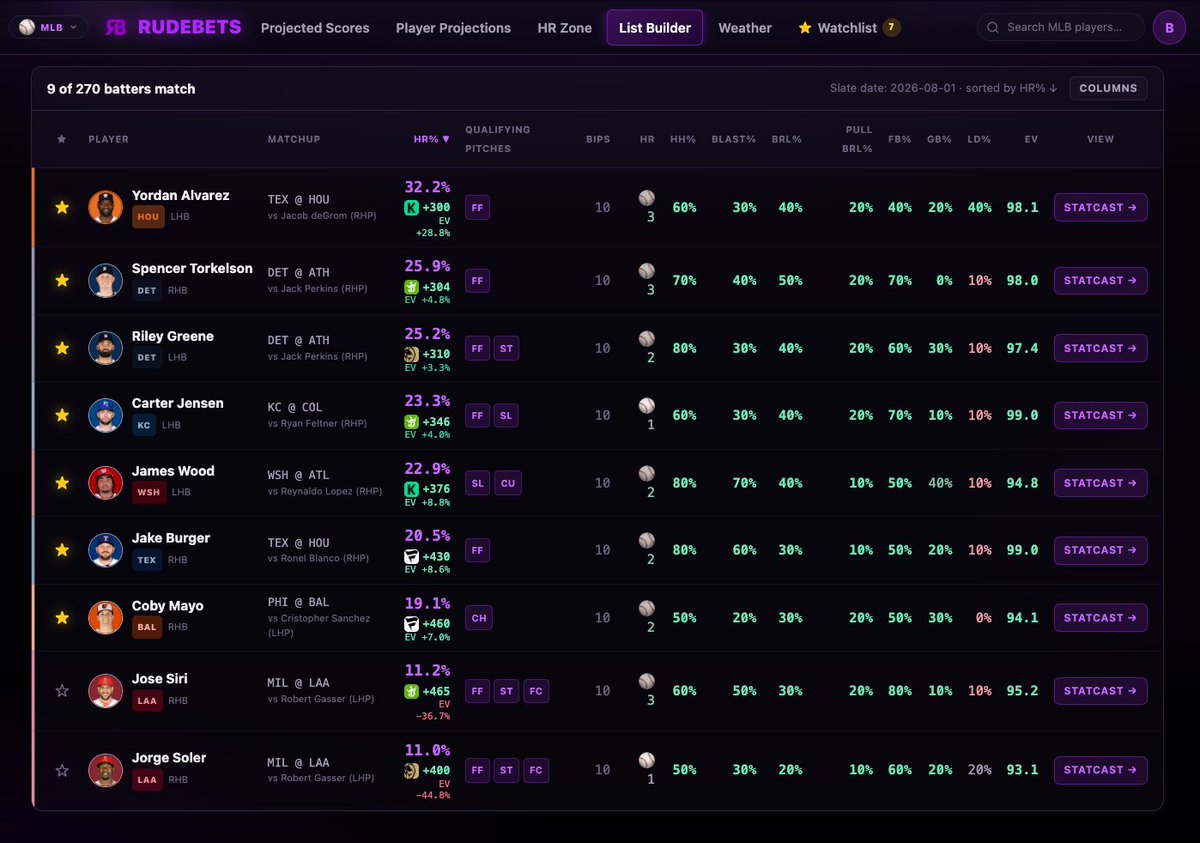Screen dimensions: 1200x843
Task: Click the PLAYER column header
Action: click(108, 139)
